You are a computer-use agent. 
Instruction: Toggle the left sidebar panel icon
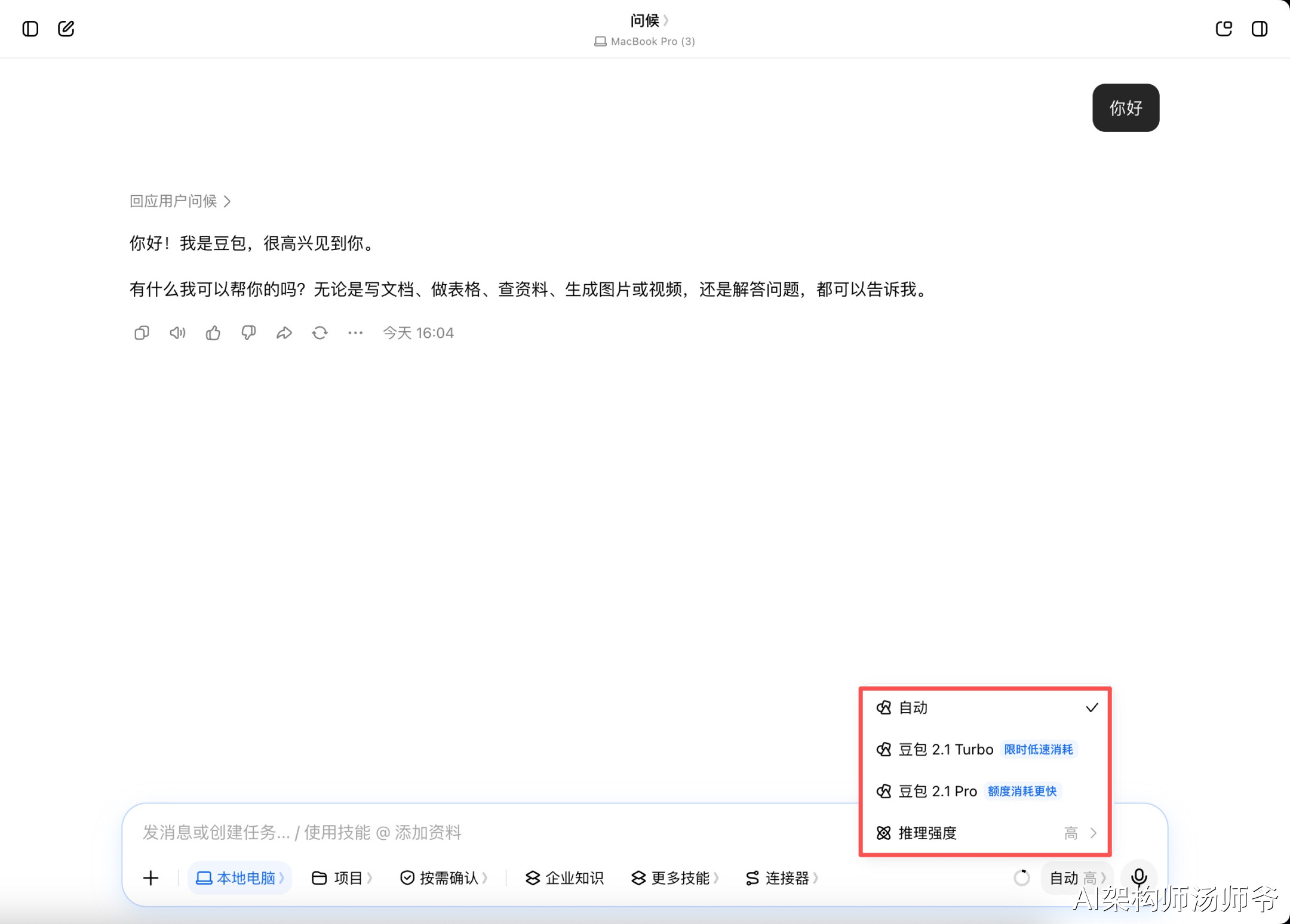pos(30,29)
